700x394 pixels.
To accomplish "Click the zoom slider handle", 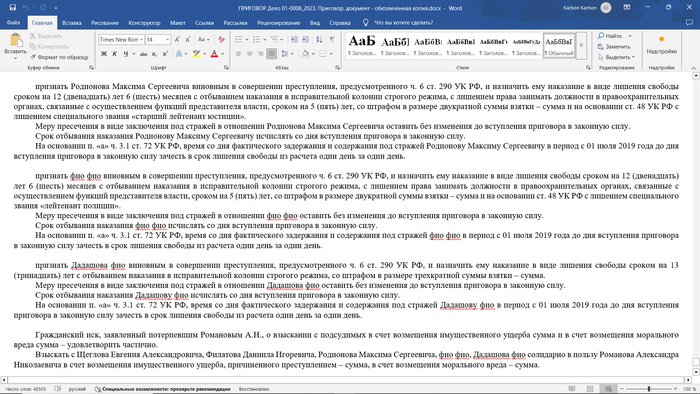I will click(x=649, y=389).
